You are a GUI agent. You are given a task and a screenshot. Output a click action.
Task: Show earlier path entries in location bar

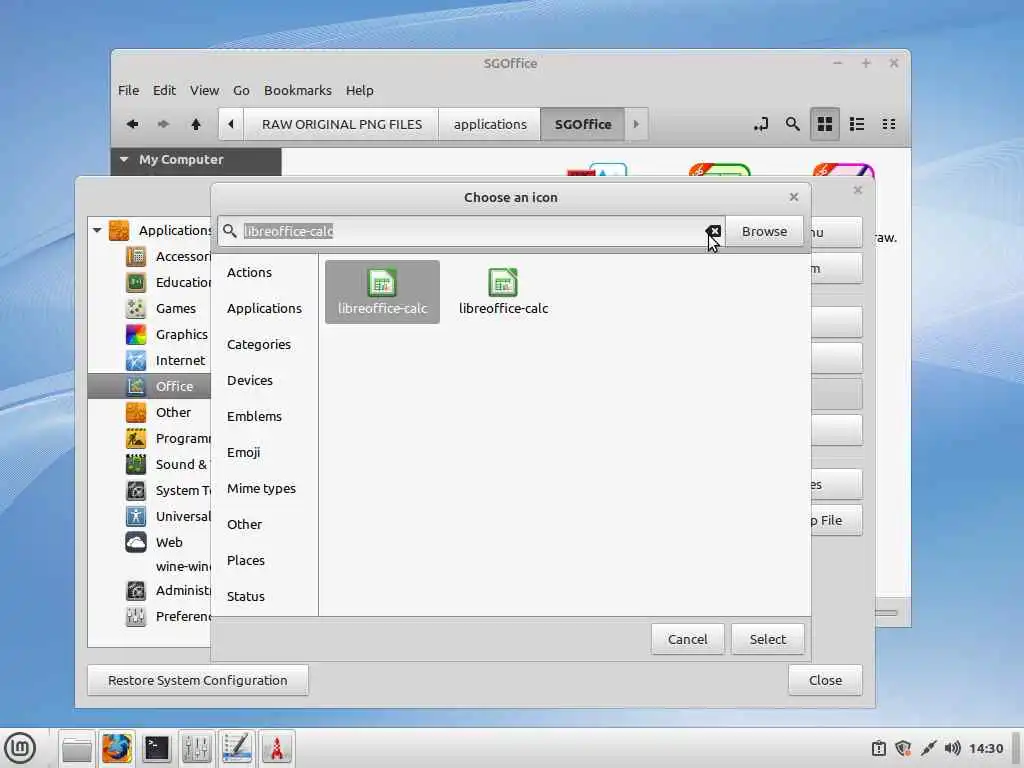231,124
